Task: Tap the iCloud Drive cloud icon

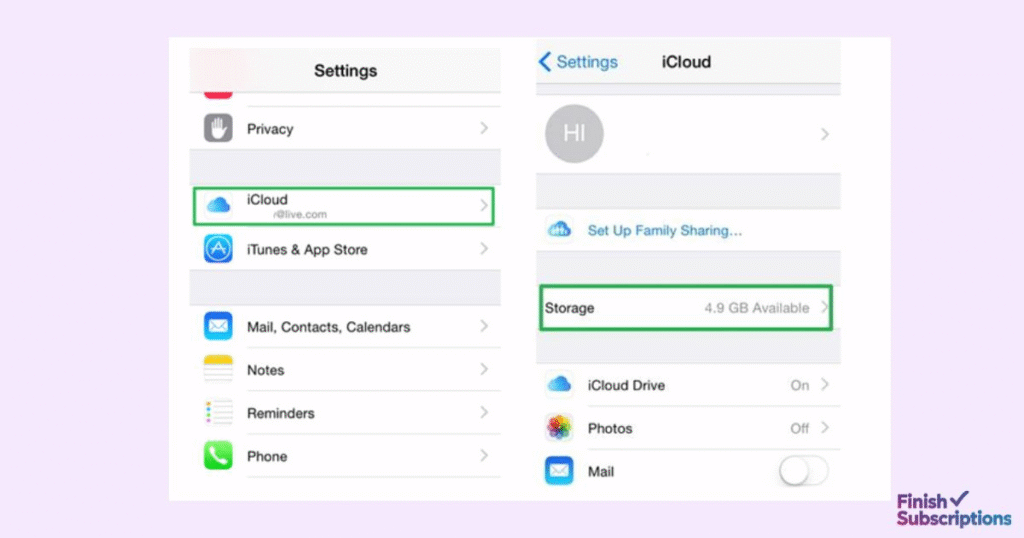Action: tap(559, 385)
